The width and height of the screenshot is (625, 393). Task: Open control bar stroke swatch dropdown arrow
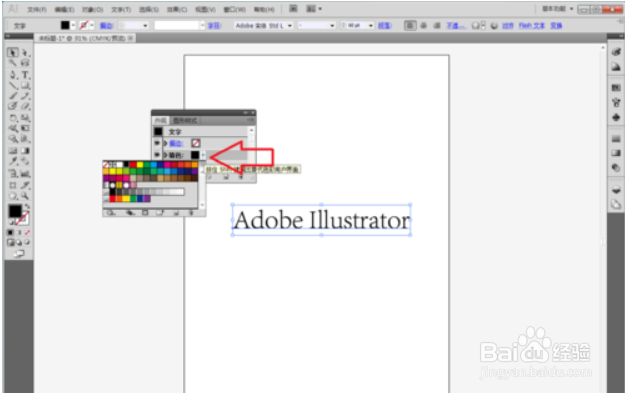coord(92,26)
